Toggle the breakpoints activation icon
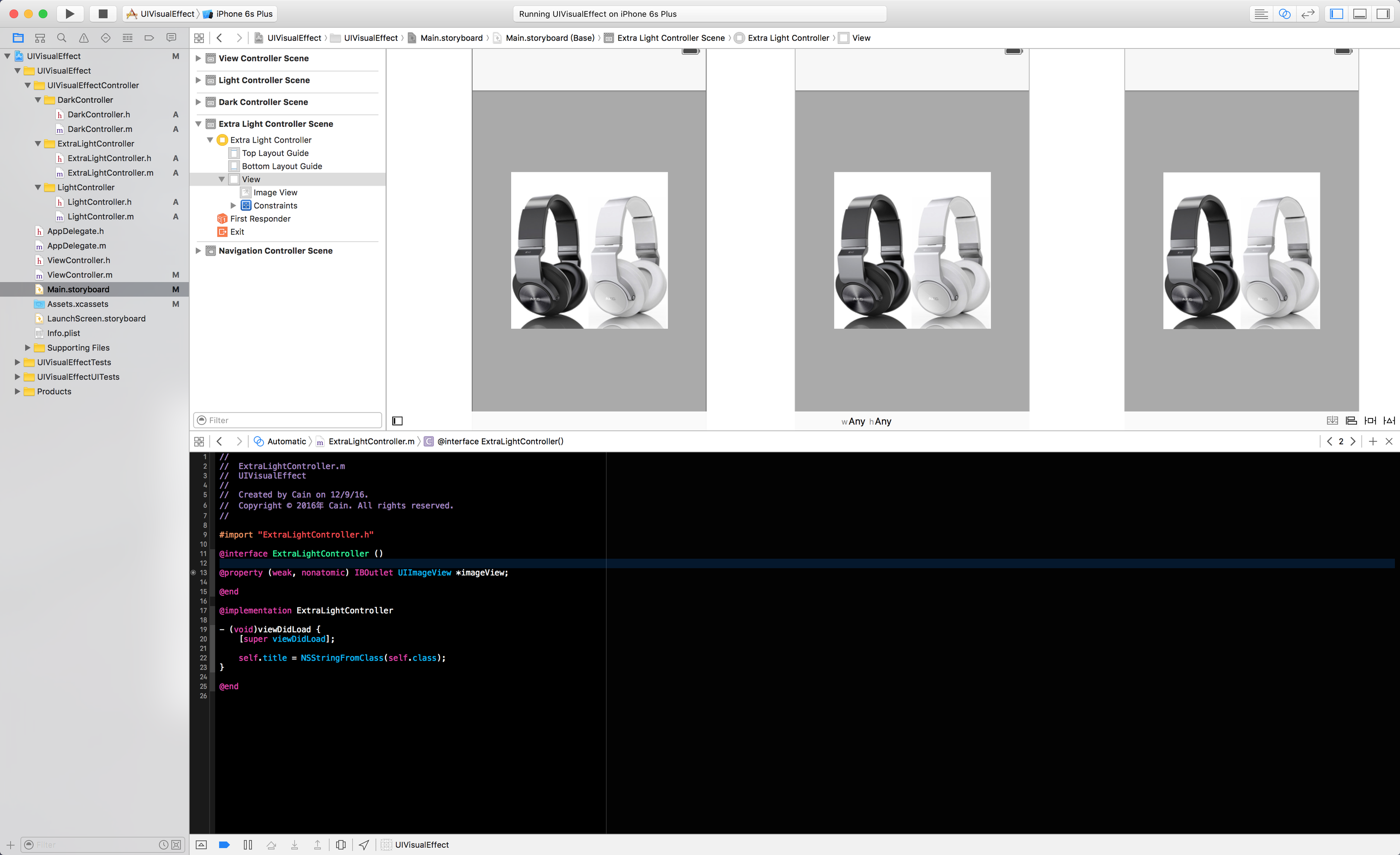1400x855 pixels. coord(225,845)
